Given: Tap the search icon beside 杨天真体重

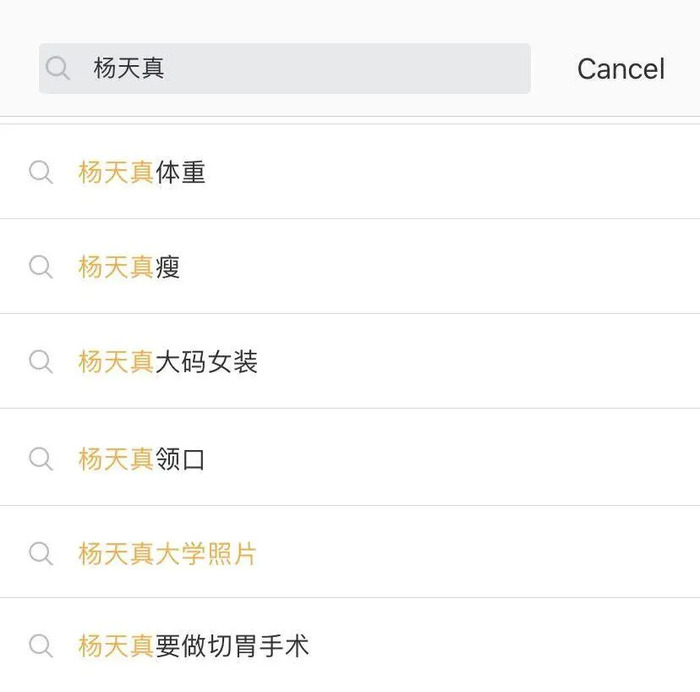Looking at the screenshot, I should [x=41, y=172].
